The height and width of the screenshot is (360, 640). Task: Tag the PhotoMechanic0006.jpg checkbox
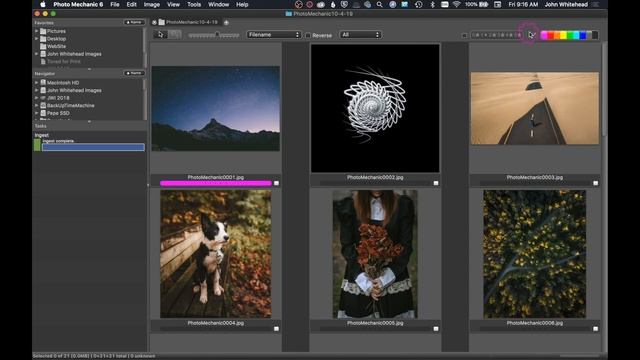coord(596,329)
